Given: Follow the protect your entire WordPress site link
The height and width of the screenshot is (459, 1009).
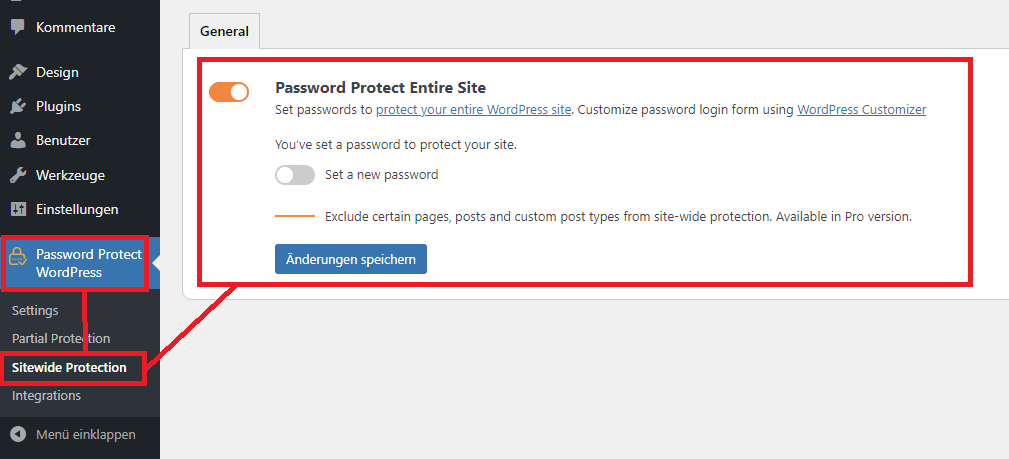Looking at the screenshot, I should pos(473,110).
